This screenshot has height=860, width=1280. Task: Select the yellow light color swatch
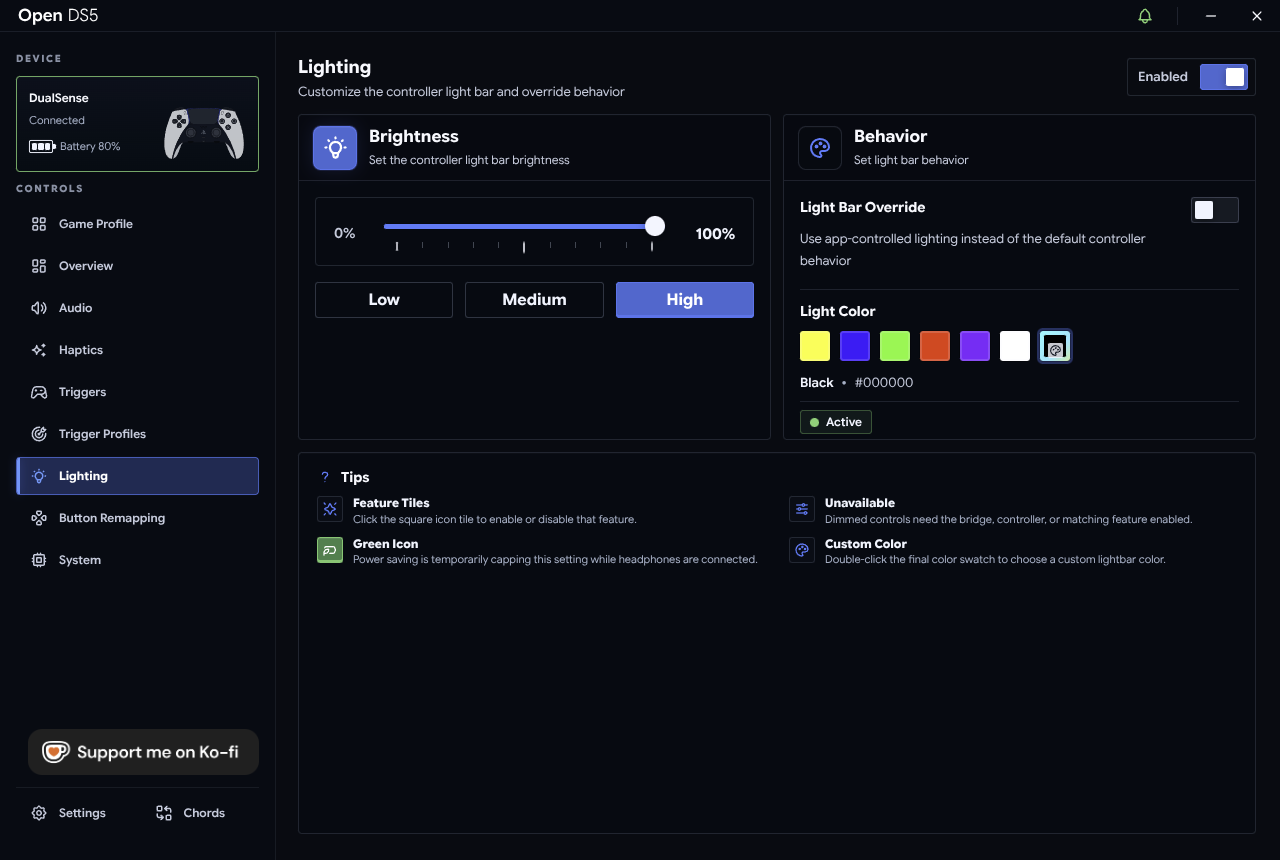[x=815, y=346]
